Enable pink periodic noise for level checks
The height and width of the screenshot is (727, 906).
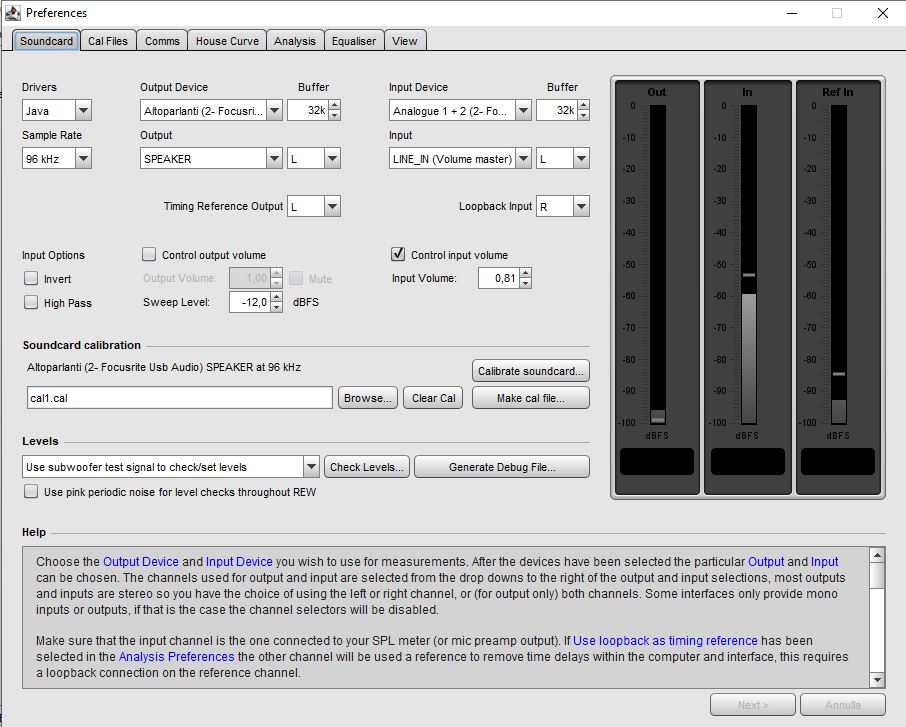click(x=31, y=492)
